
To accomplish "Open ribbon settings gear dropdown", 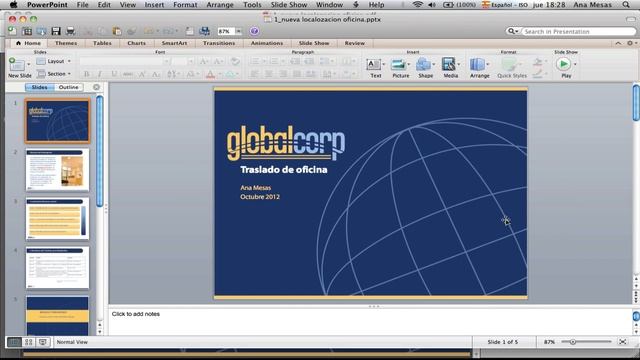I will click(631, 43).
